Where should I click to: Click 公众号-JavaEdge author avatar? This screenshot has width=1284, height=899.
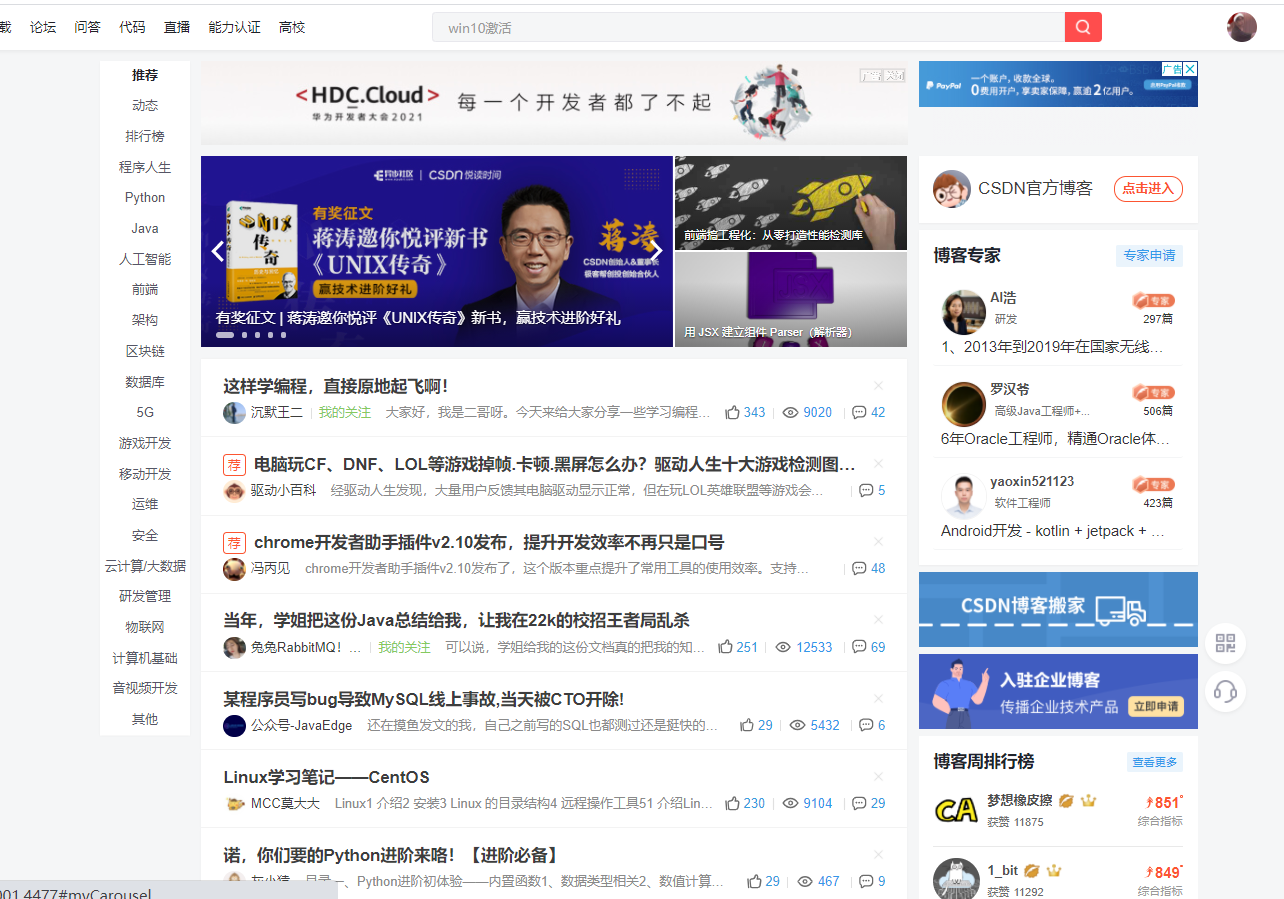[x=234, y=726]
